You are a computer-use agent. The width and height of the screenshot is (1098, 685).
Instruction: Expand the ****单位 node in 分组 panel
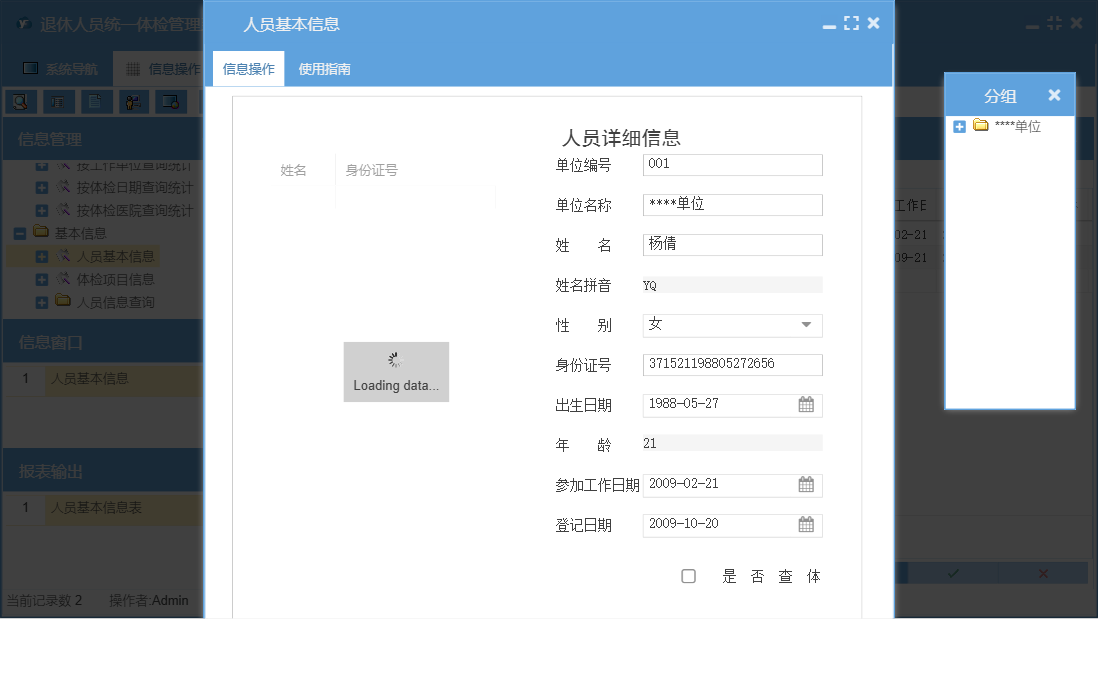tap(959, 127)
